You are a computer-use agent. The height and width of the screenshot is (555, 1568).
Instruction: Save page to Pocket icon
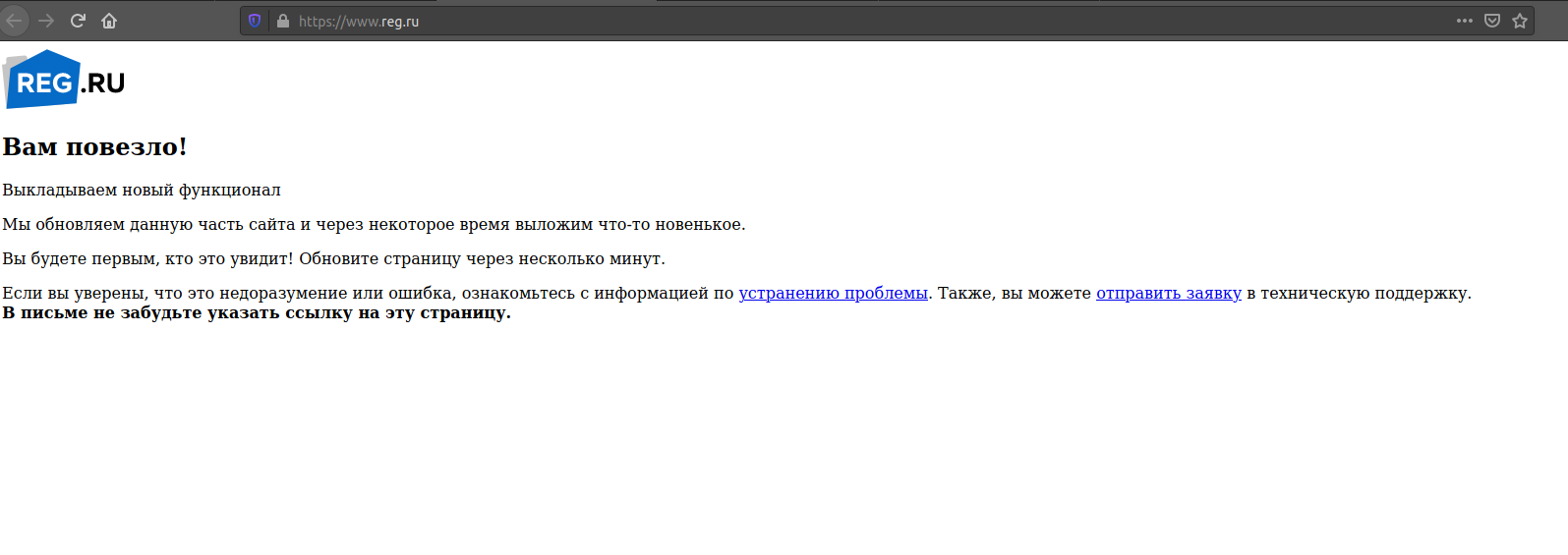coord(1492,21)
